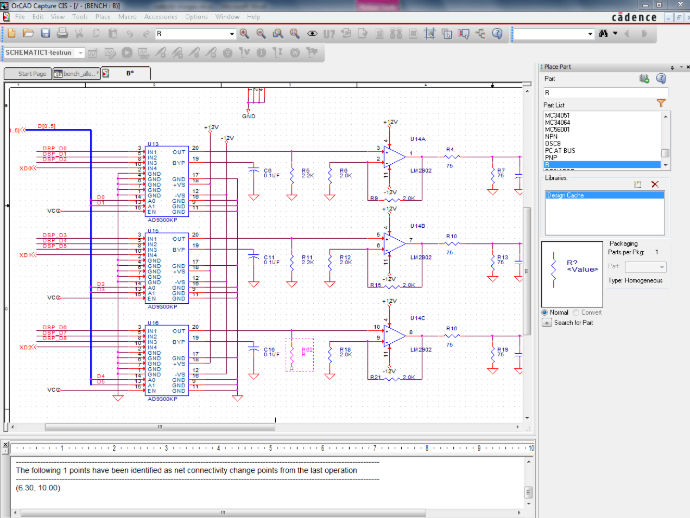This screenshot has width=690, height=518.
Task: Open the Edit menu
Action: (38, 17)
